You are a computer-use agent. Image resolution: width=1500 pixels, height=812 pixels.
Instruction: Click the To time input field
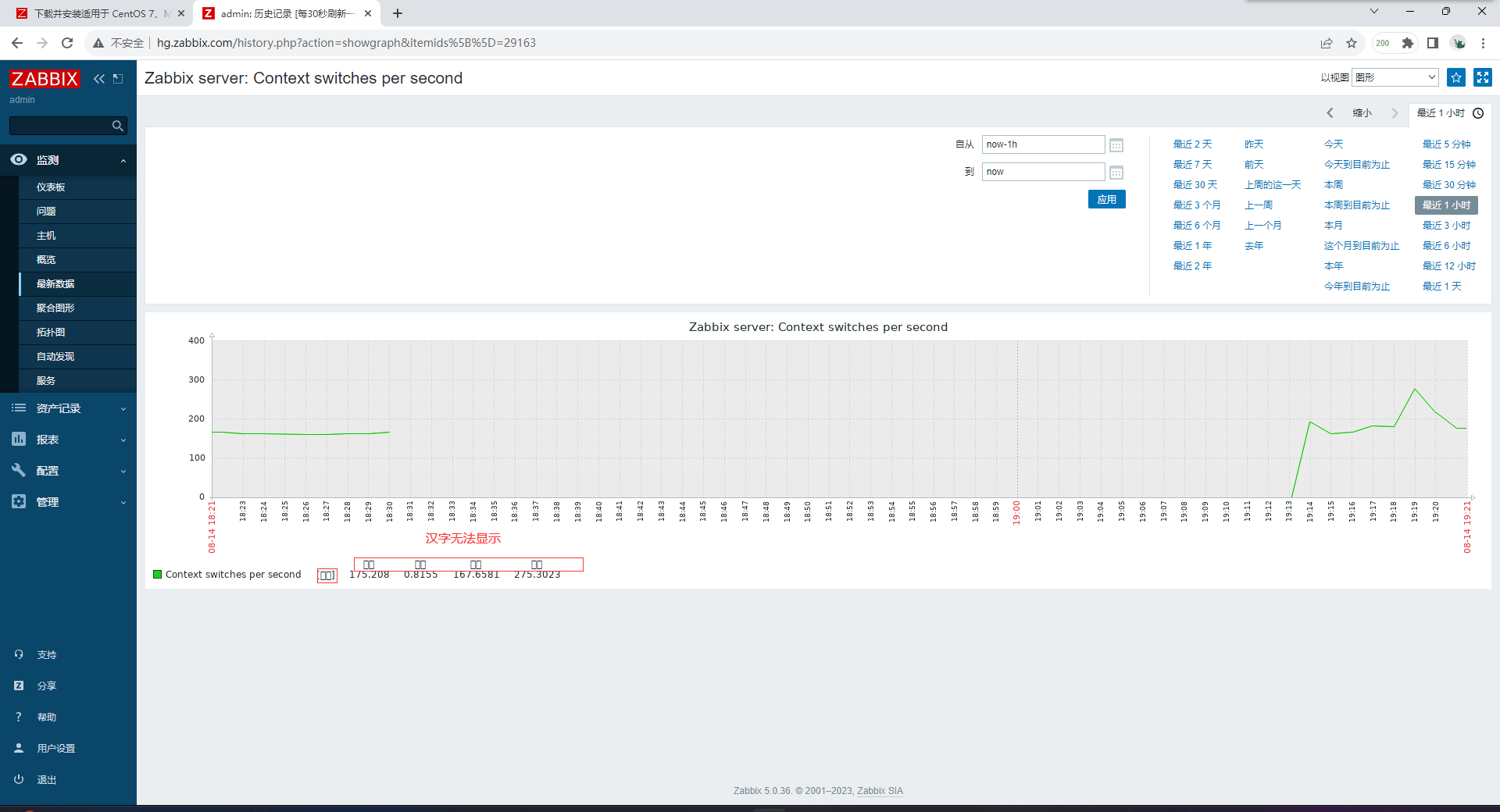point(1043,172)
